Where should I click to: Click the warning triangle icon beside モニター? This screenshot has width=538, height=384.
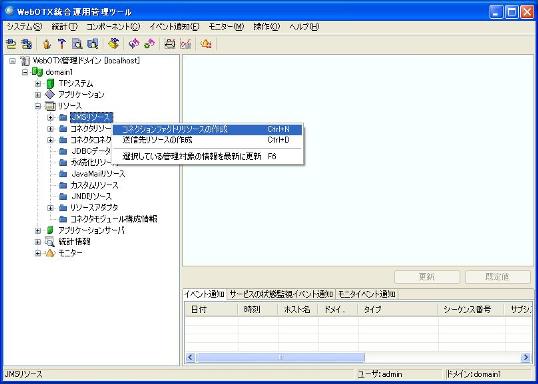tap(50, 253)
